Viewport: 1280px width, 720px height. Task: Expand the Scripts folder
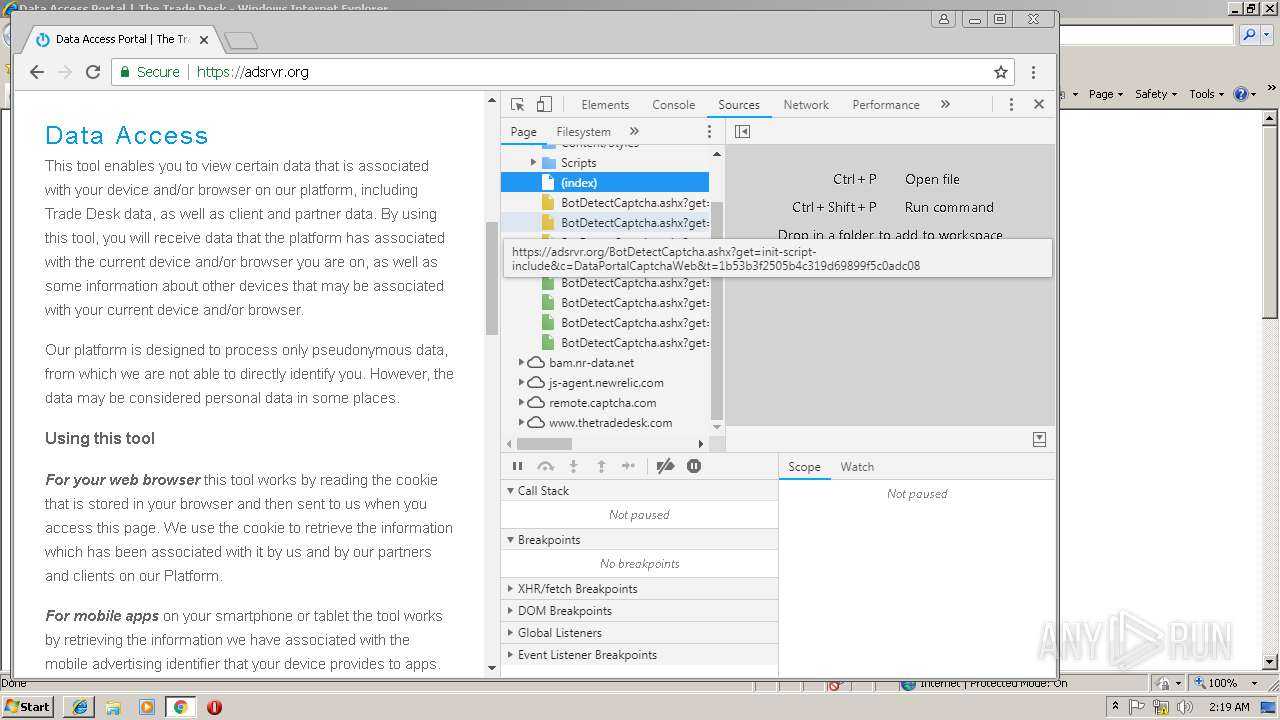coord(533,162)
